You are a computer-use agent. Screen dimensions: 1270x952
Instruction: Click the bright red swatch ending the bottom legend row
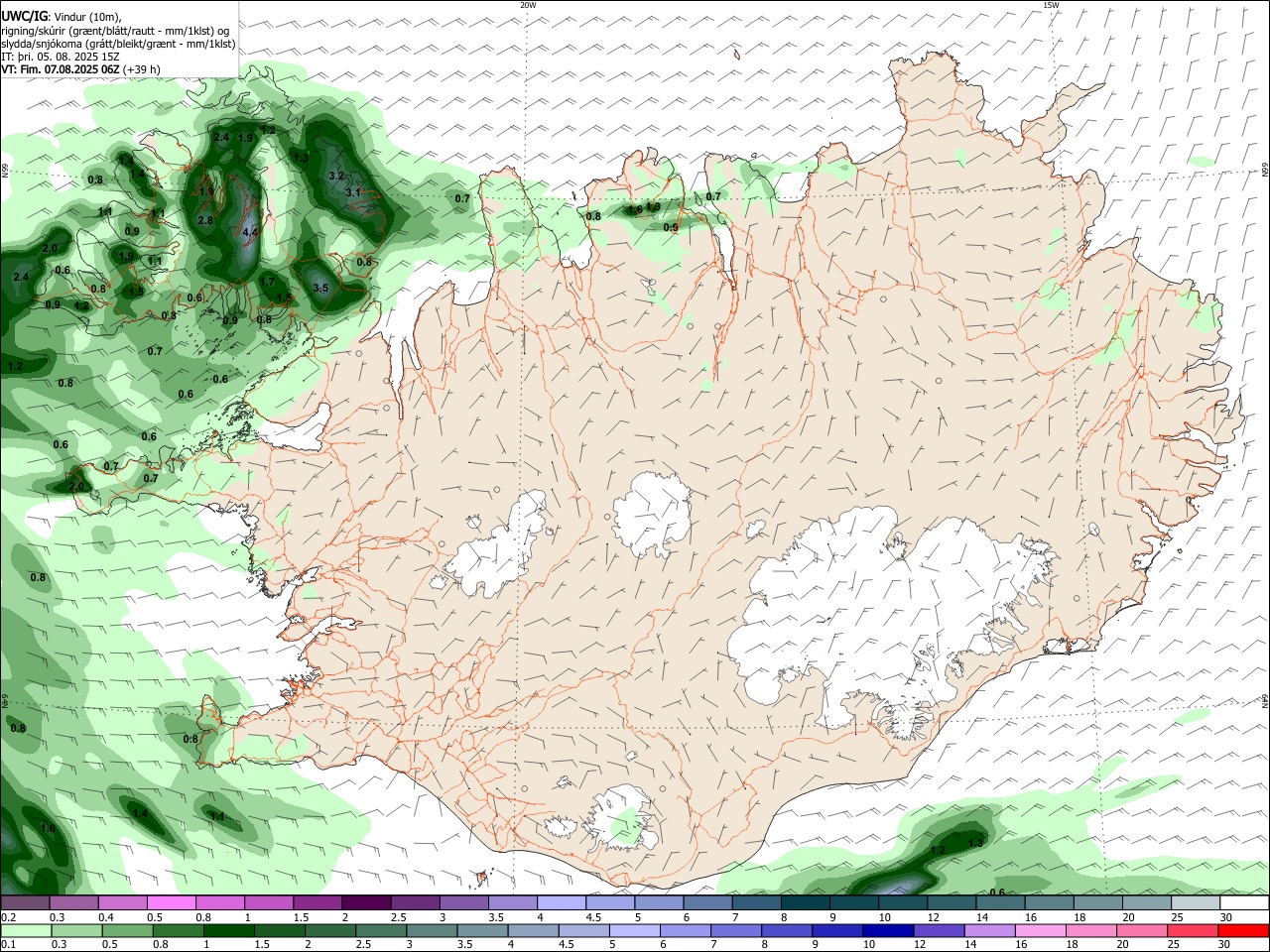(1244, 931)
